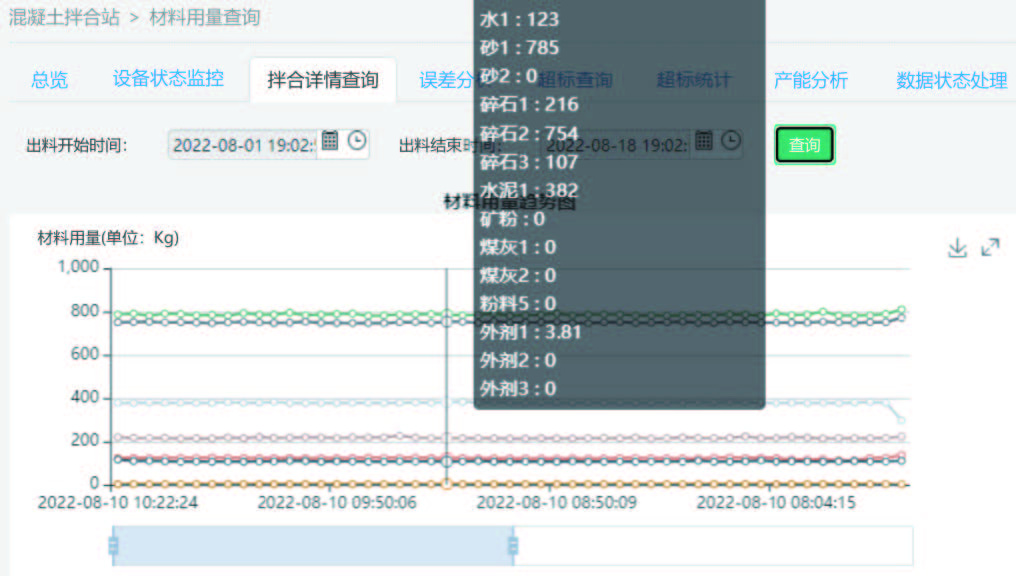
Task: Switch to the 数据状态处理 tab
Action: 951,80
